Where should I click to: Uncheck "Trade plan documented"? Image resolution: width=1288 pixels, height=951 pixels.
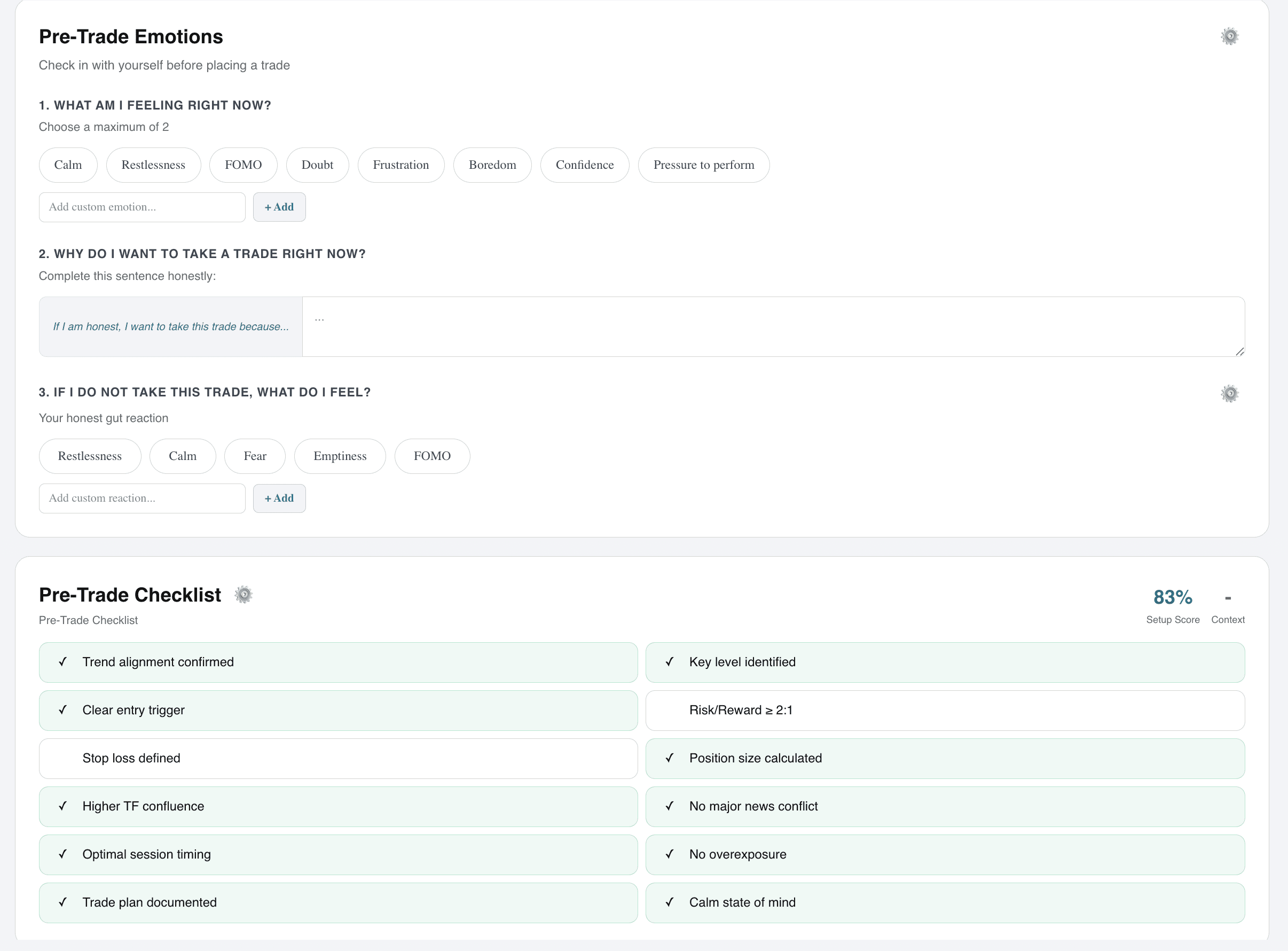click(x=337, y=902)
